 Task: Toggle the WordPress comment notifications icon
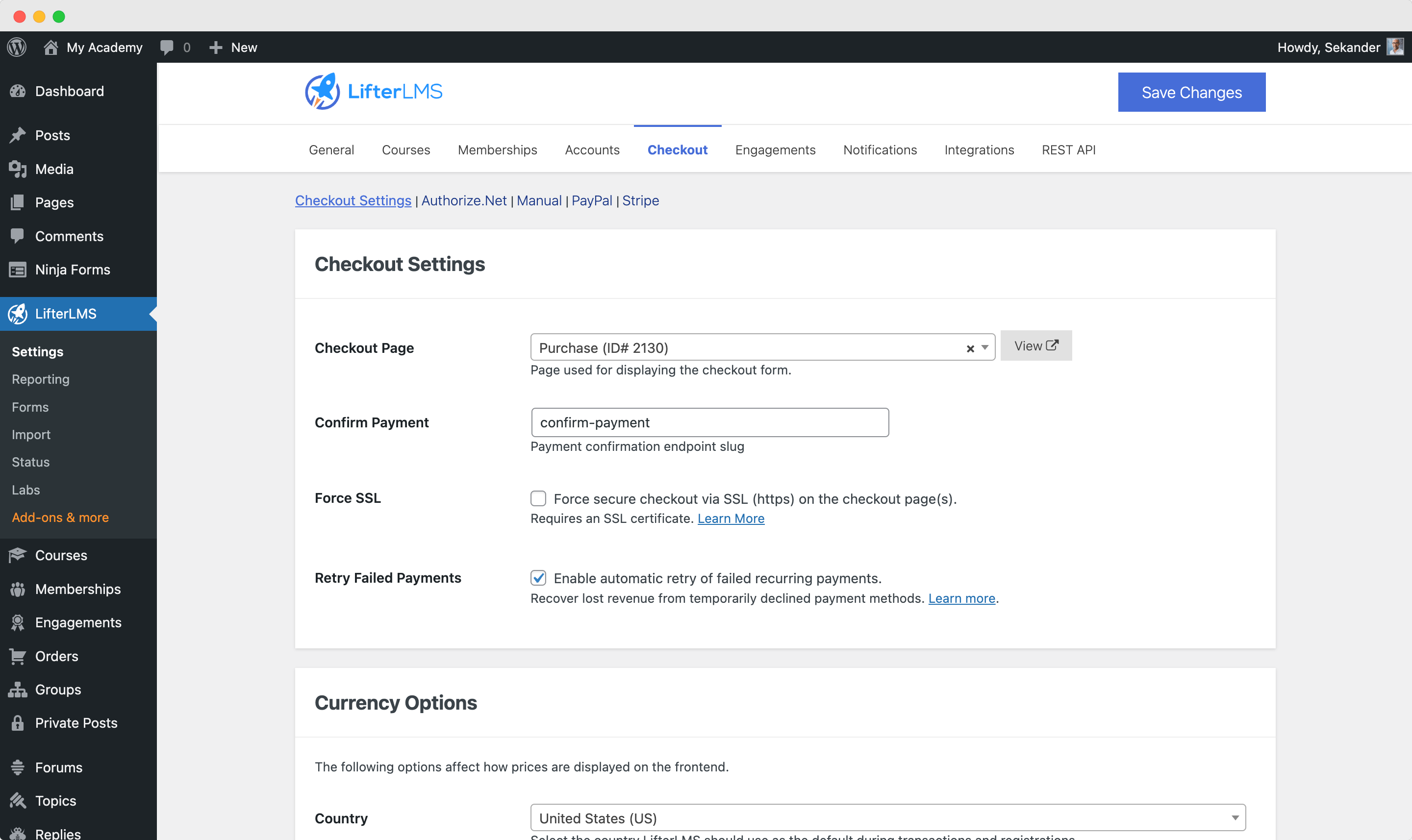(x=166, y=47)
